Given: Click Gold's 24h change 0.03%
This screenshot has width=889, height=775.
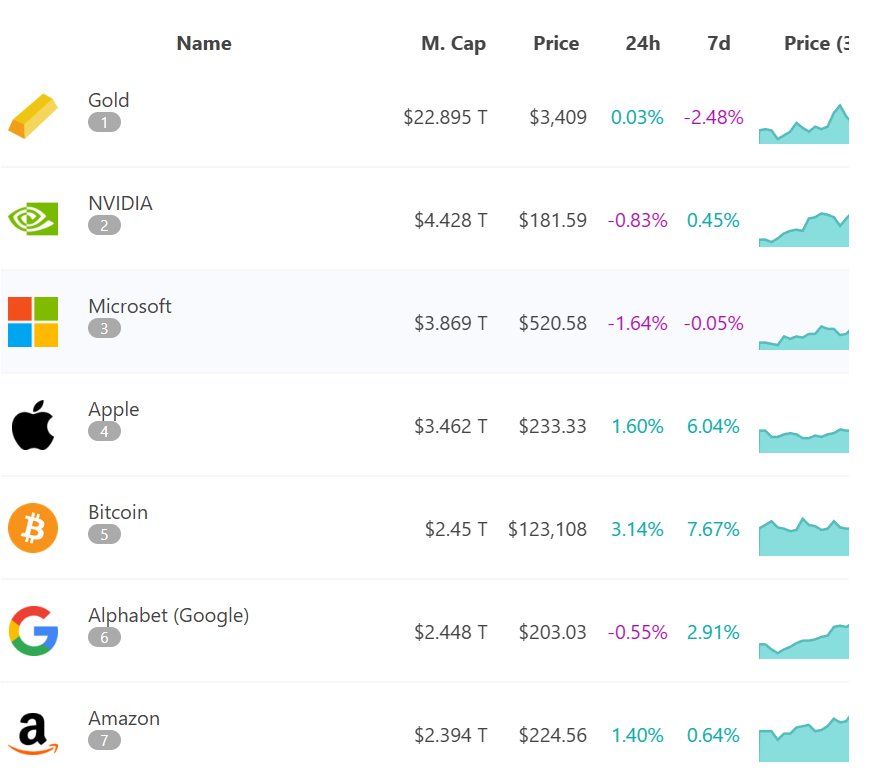Looking at the screenshot, I should (x=637, y=117).
